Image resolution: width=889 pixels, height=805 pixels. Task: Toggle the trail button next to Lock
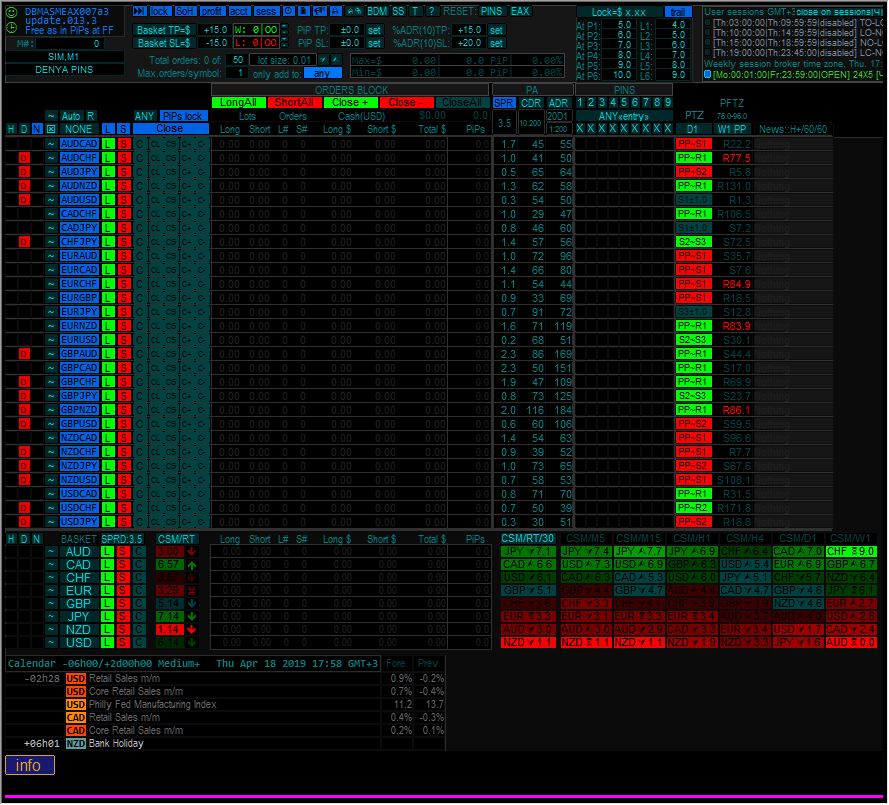677,12
